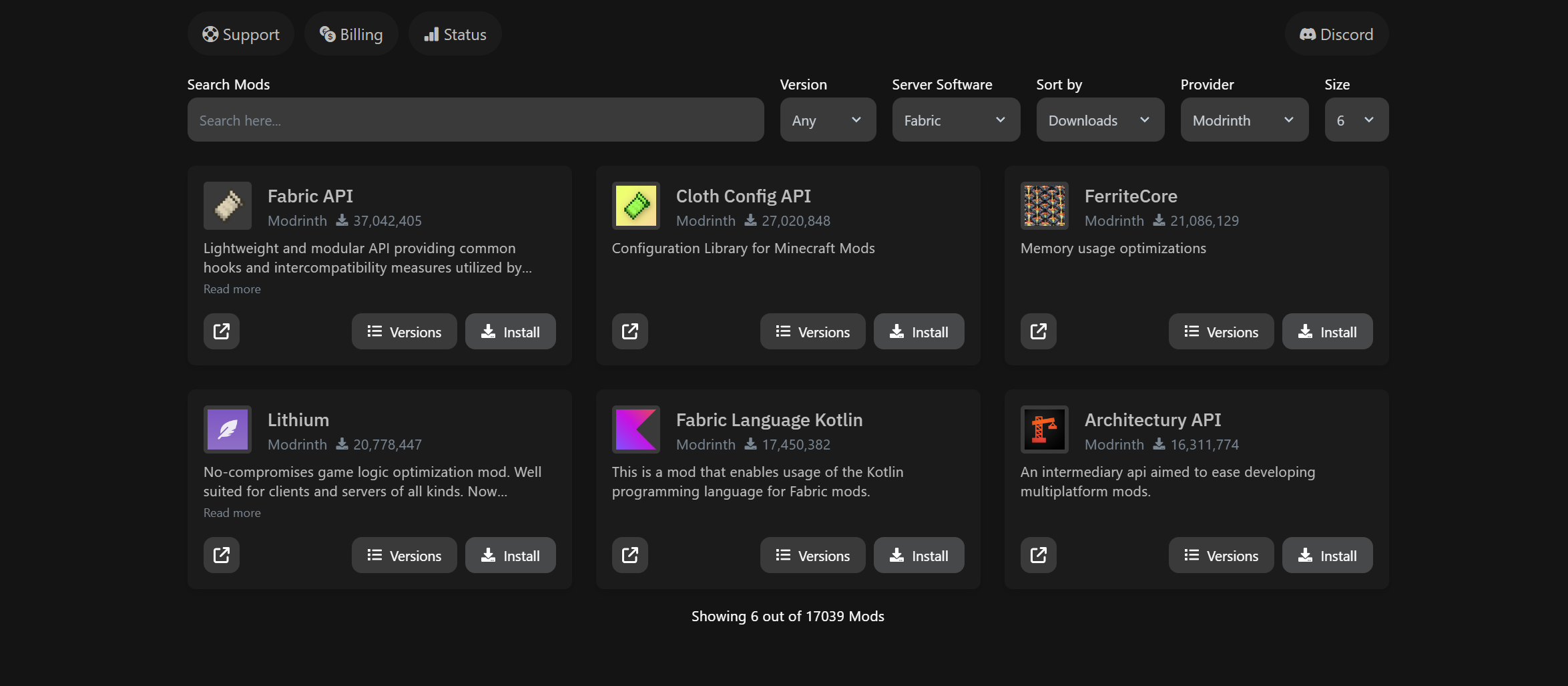Click the Fabric API title
The height and width of the screenshot is (686, 1568).
[x=310, y=196]
